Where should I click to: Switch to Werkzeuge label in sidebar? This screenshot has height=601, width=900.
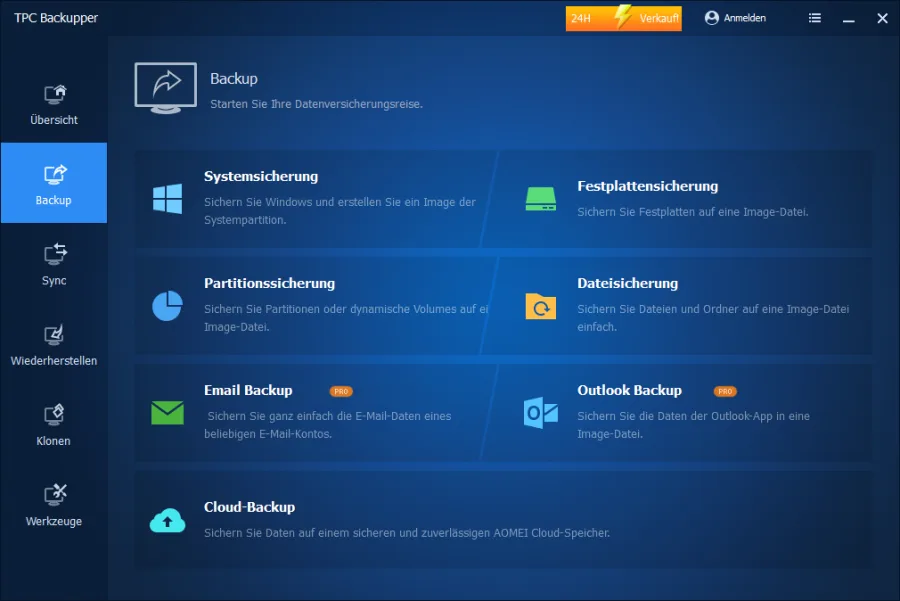[54, 521]
